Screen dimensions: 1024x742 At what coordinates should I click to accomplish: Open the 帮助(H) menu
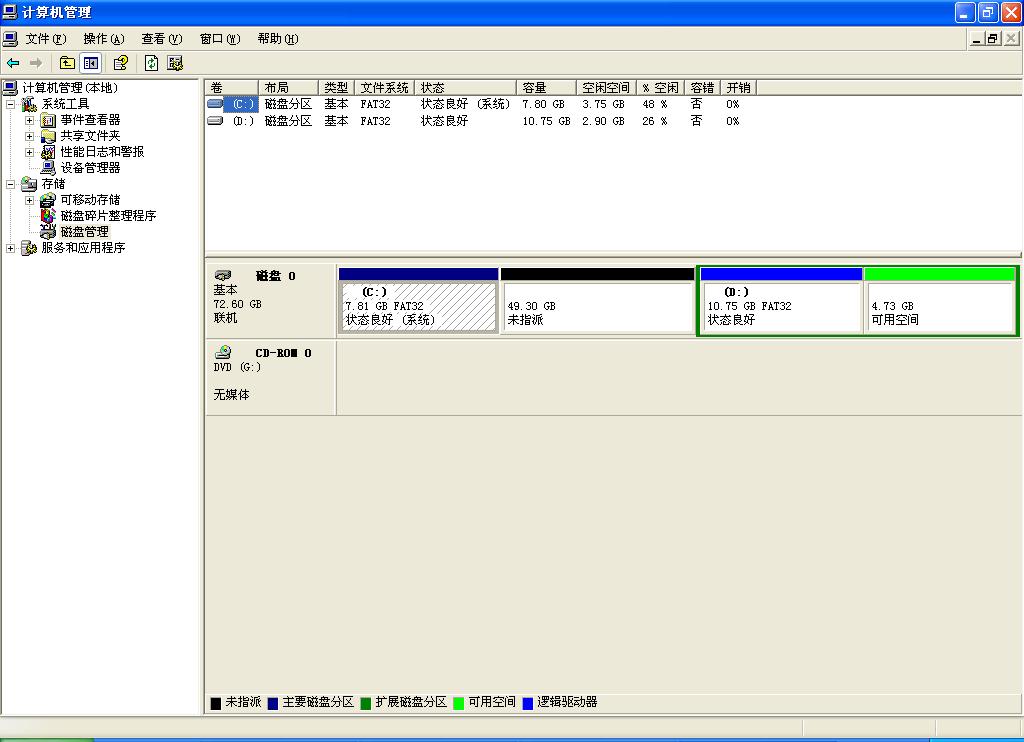tap(278, 39)
